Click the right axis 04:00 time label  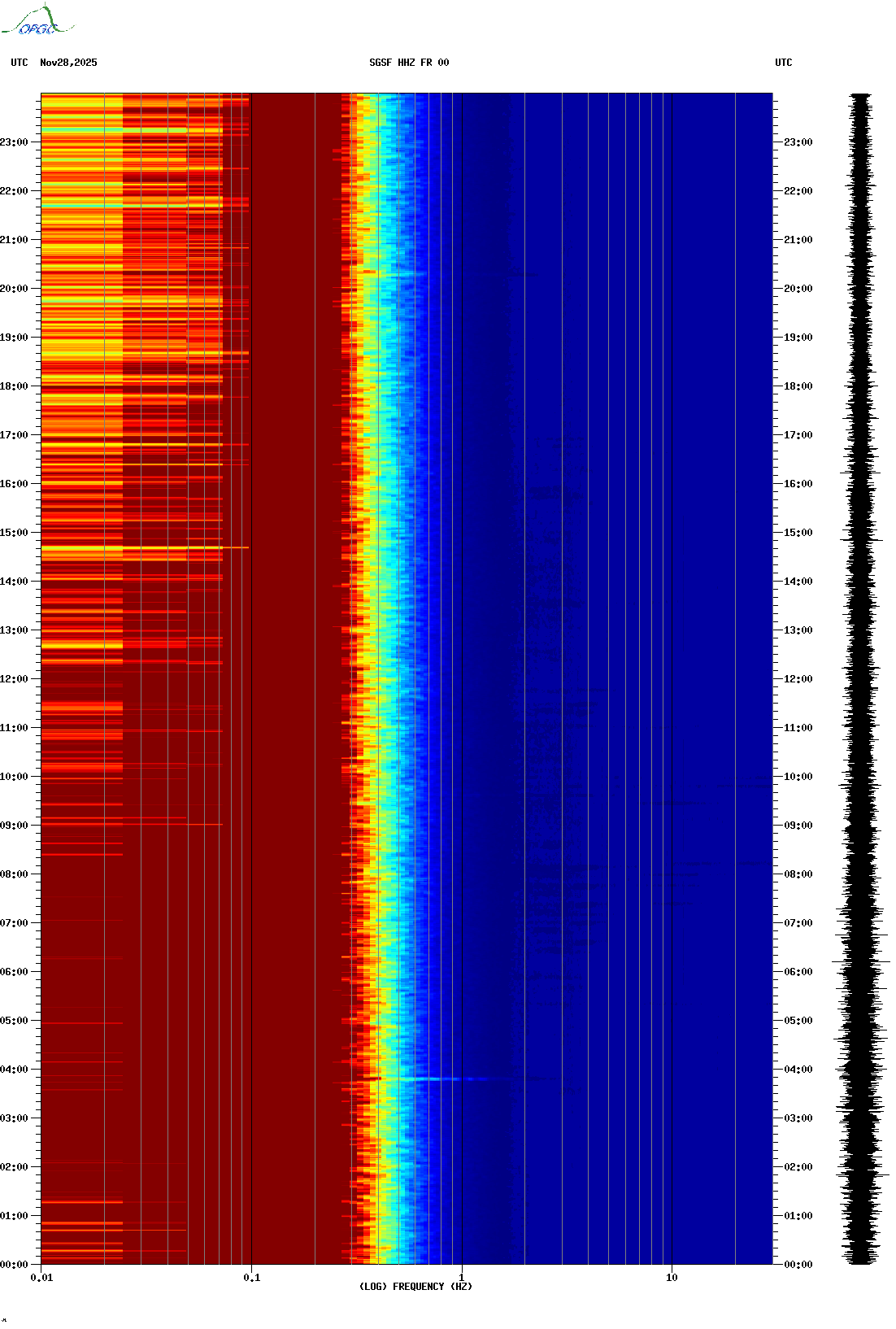tap(798, 1070)
